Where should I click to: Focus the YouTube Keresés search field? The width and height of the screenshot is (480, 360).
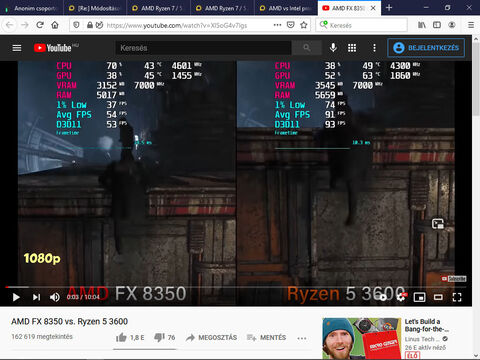203,48
